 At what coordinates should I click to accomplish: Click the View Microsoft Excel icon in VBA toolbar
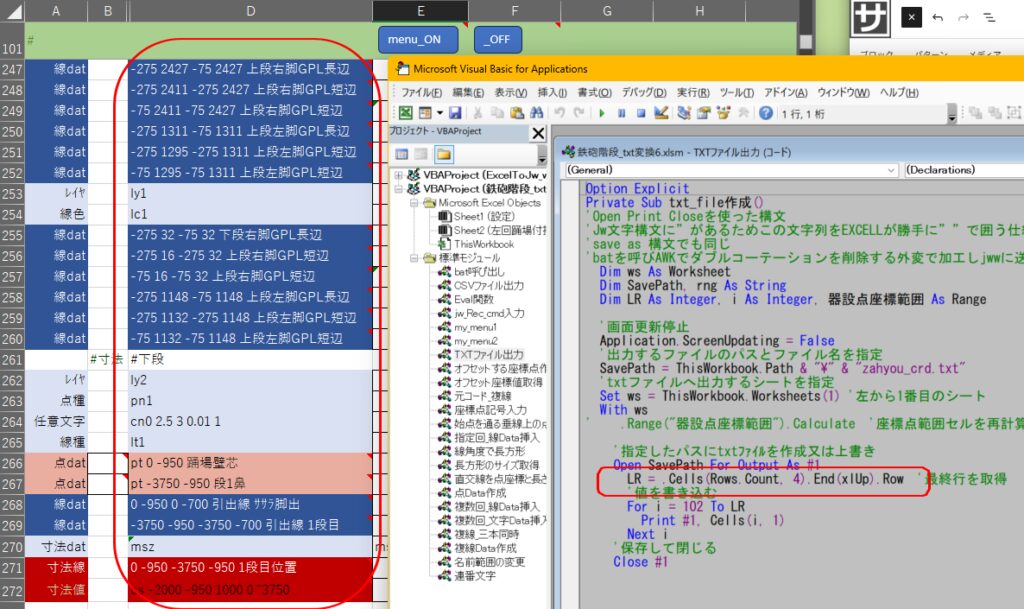tap(405, 113)
